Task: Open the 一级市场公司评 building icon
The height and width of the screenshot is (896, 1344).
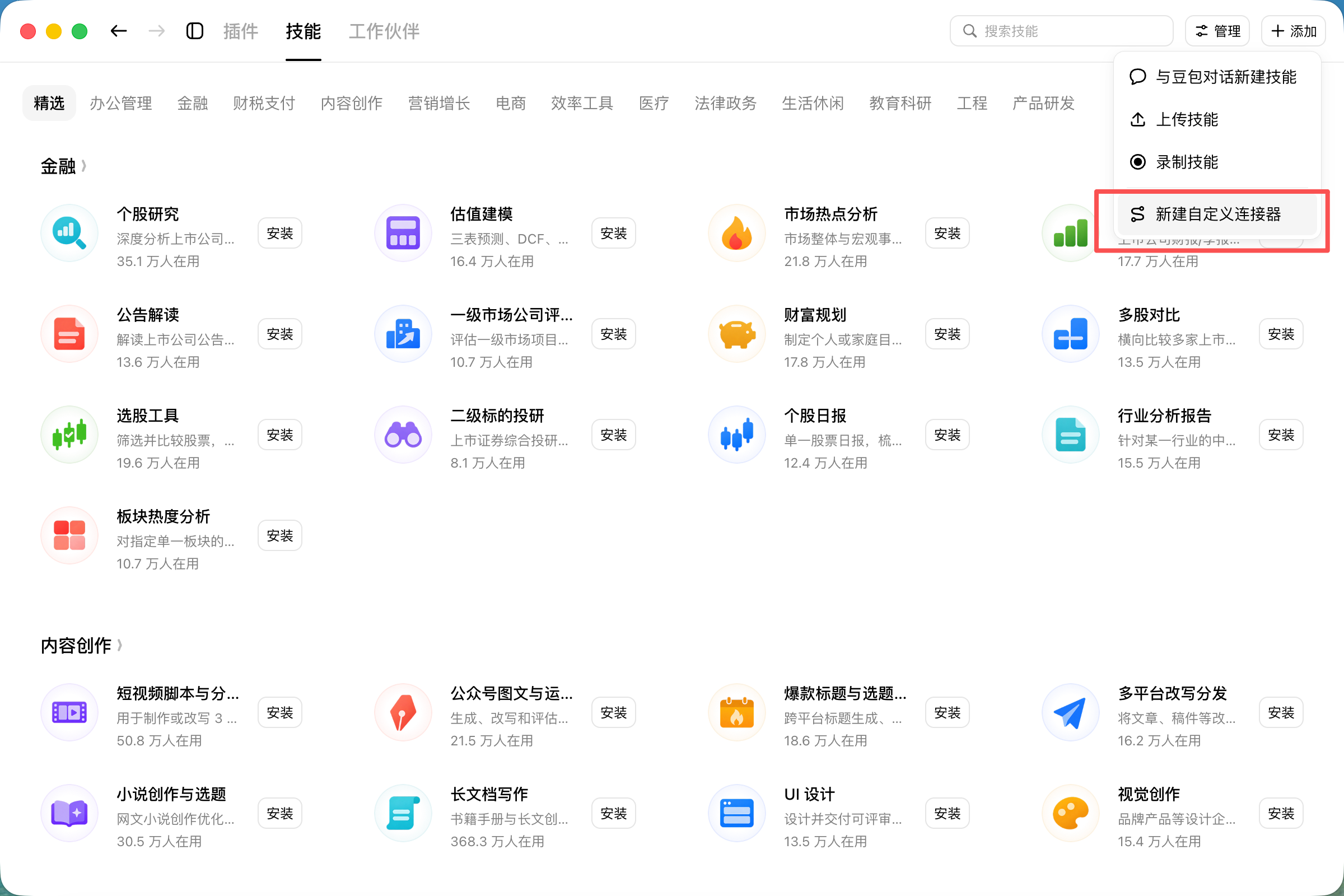Action: tap(403, 334)
